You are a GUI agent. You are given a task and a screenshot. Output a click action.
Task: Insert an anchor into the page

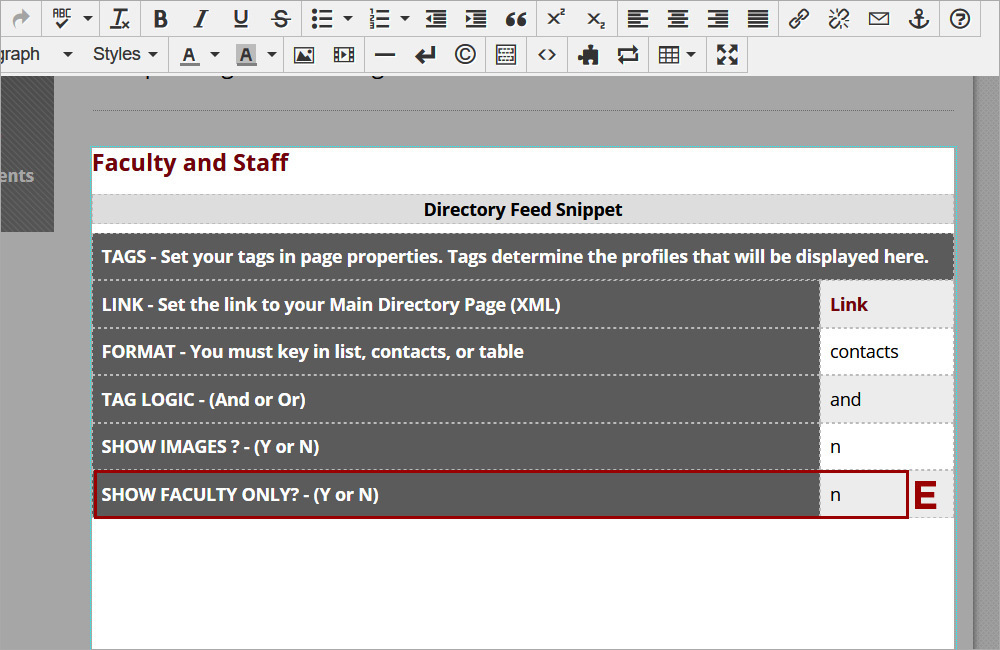(919, 18)
